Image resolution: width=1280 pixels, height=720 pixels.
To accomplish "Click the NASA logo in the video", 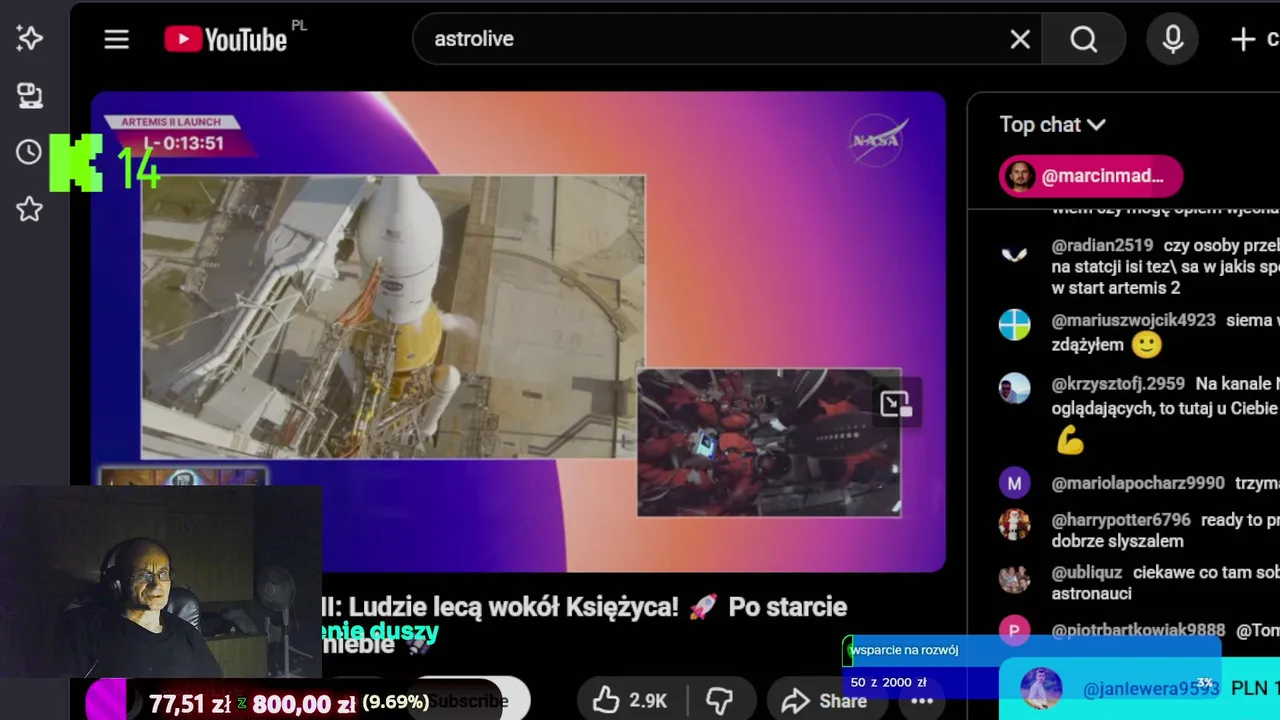I will [879, 140].
